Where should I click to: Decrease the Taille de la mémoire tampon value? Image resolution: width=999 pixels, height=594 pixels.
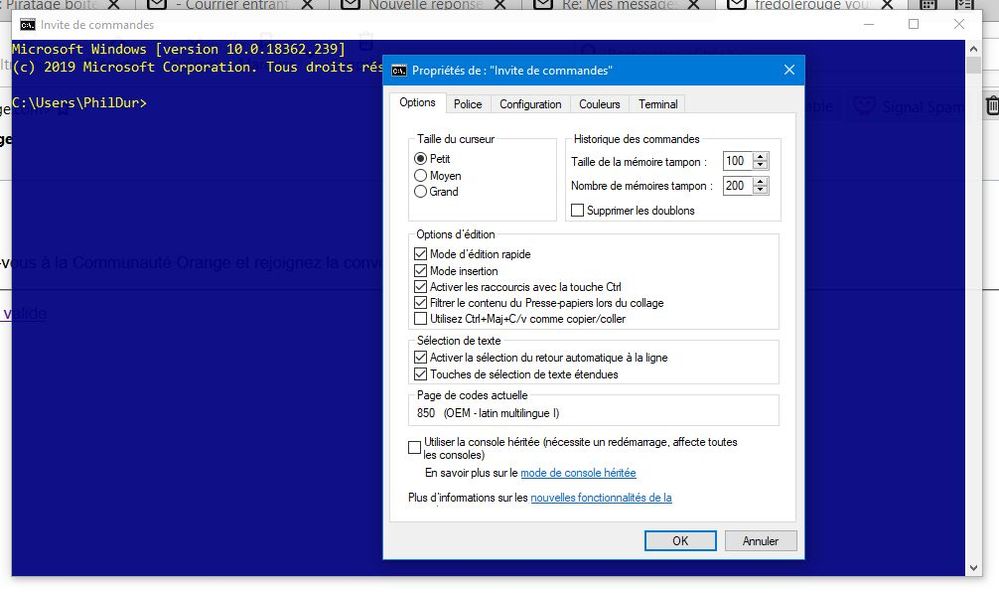(760, 165)
